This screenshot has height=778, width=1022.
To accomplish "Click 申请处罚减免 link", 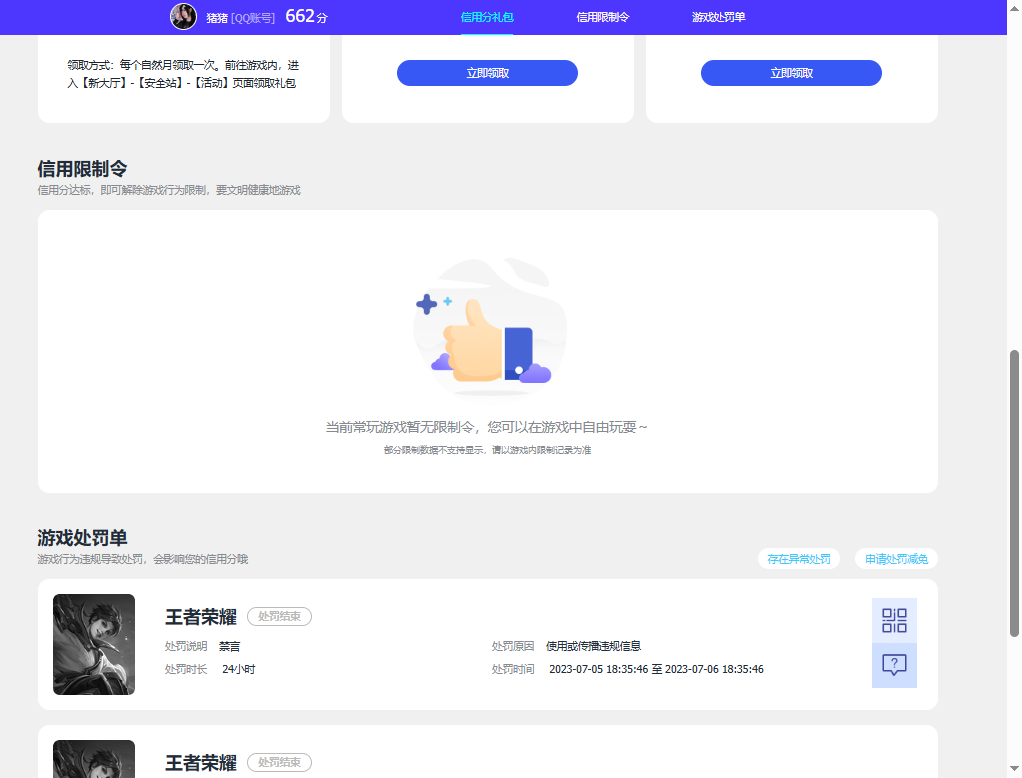I will 896,559.
